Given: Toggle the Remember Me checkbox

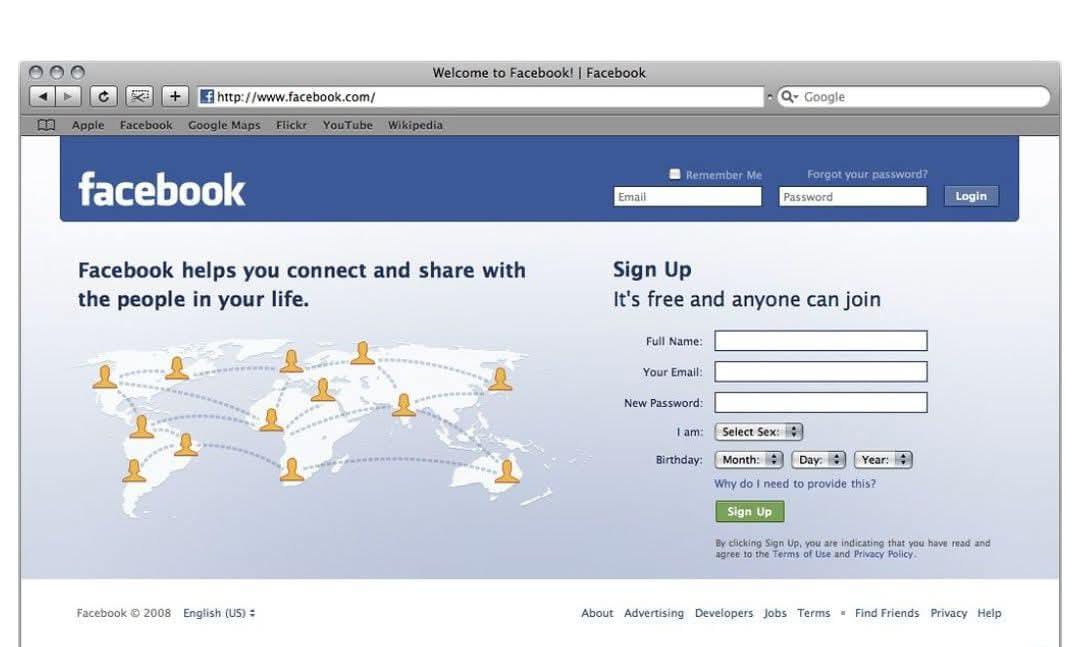Looking at the screenshot, I should click(x=674, y=174).
